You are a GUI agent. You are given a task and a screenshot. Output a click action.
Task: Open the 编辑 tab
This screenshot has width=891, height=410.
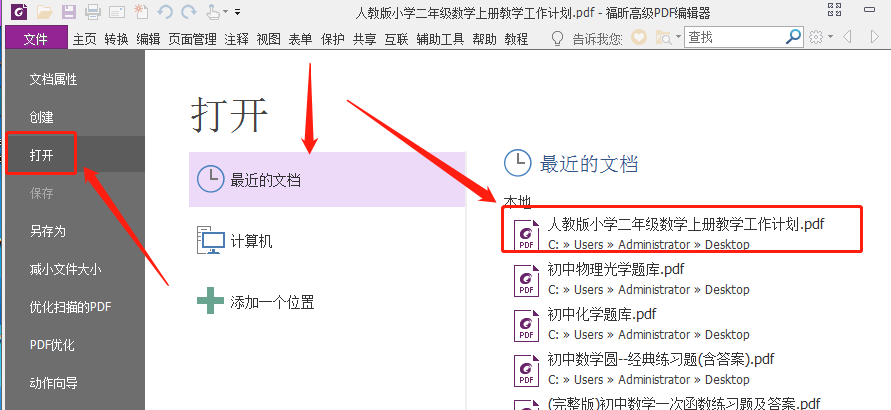(148, 39)
